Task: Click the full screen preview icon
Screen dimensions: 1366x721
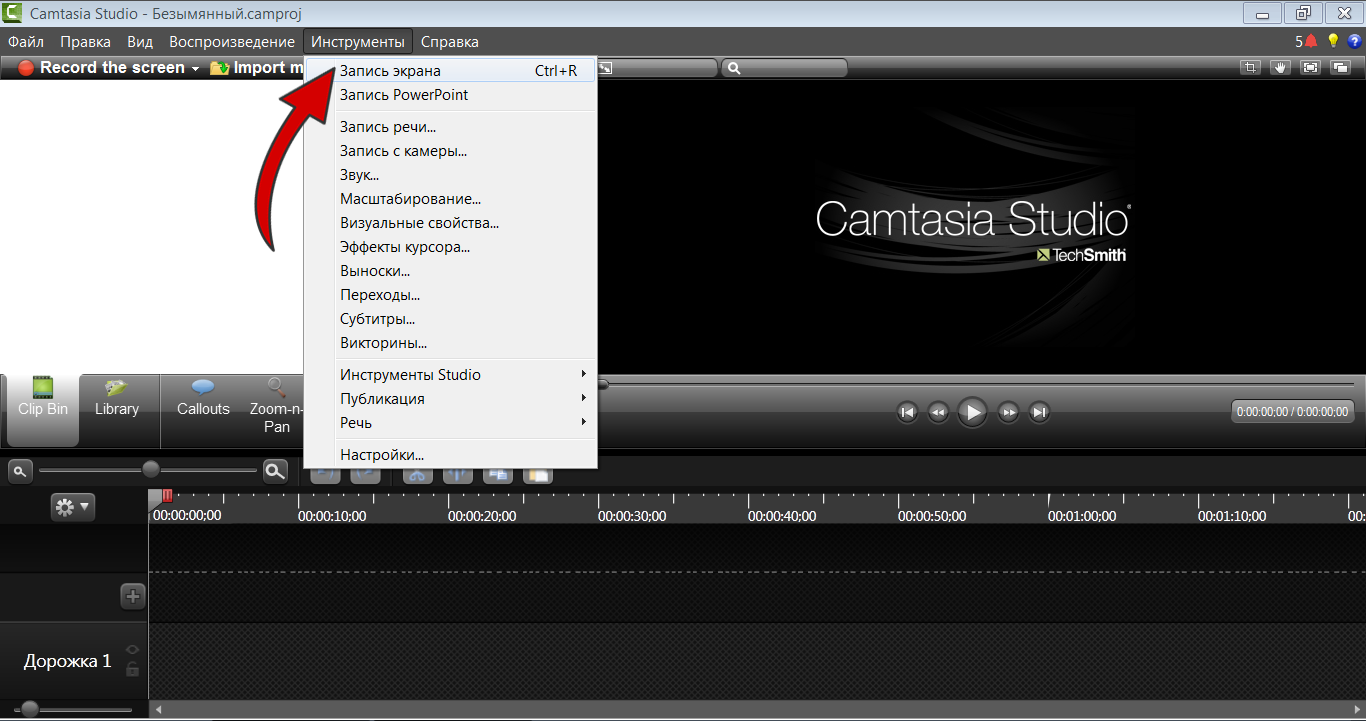Action: click(x=1310, y=68)
